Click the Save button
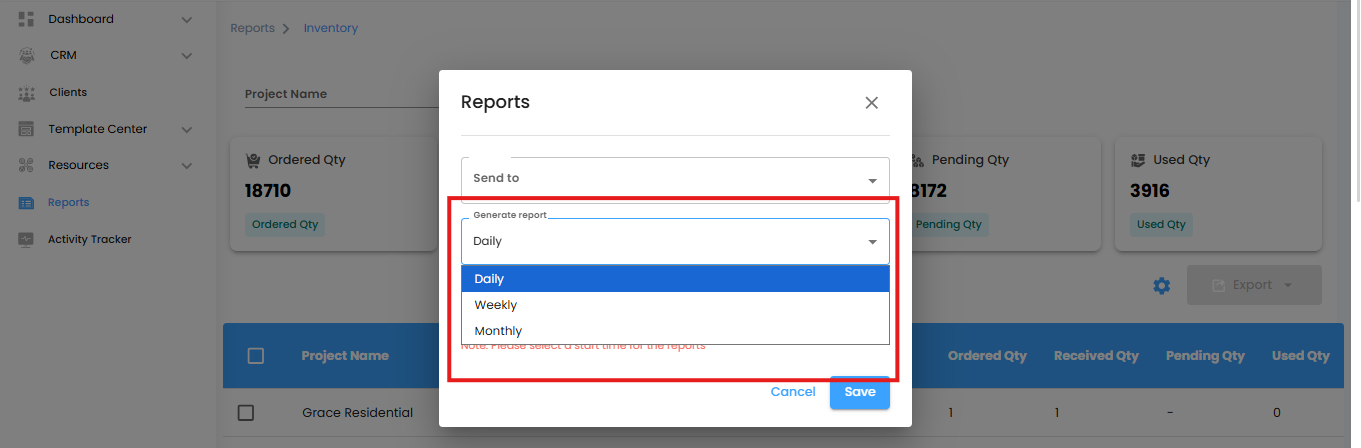Image resolution: width=1361 pixels, height=448 pixels. pos(859,393)
